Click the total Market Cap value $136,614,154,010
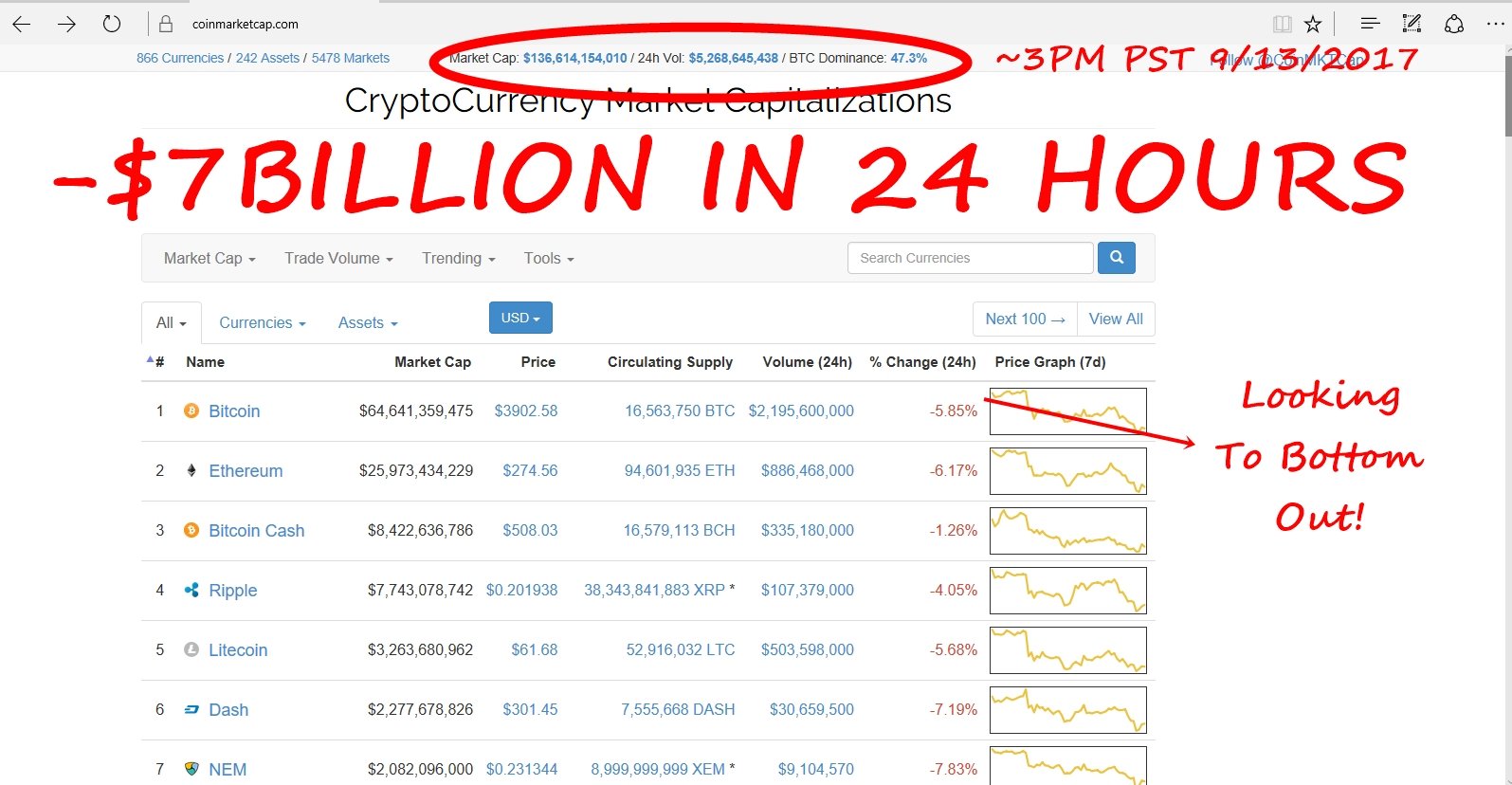This screenshot has height=785, width=1512. (575, 58)
